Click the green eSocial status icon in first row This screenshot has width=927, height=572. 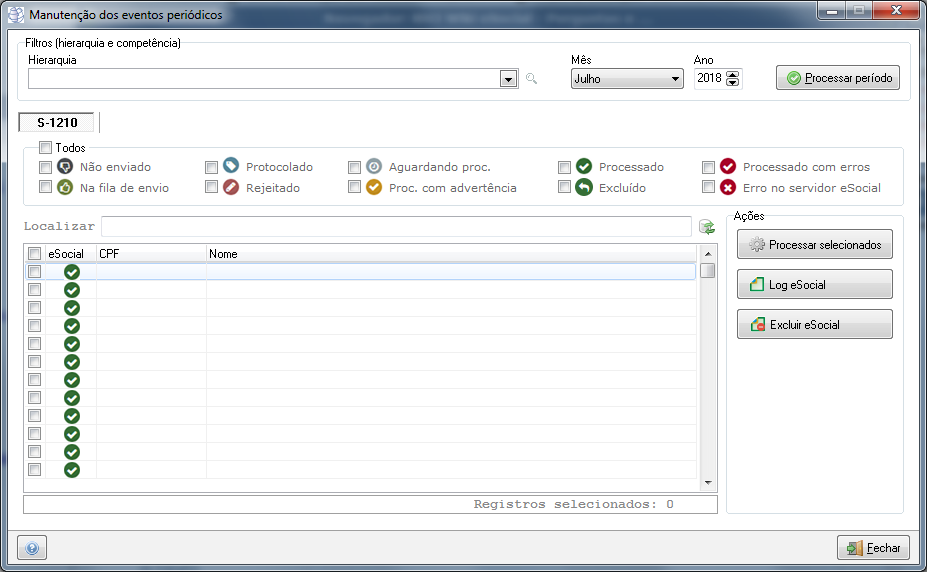point(72,272)
